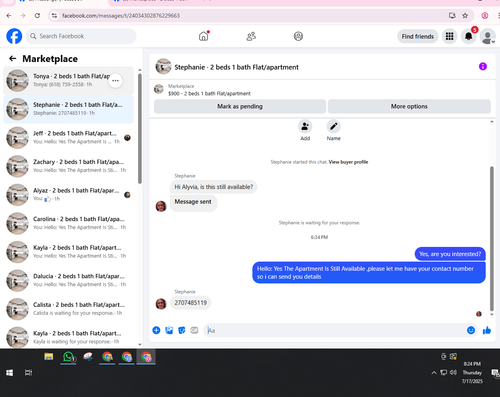Viewport: 500px width, 397px height.
Task: Send a thumbs-up like
Action: tap(487, 330)
